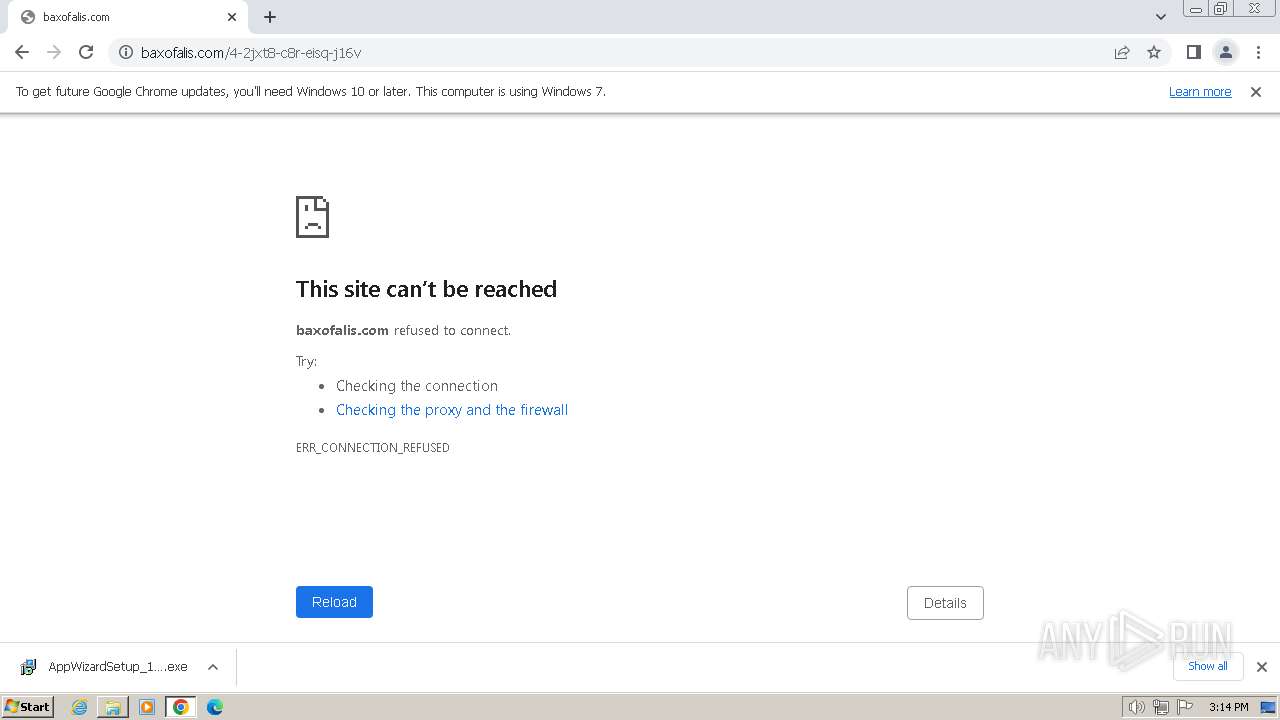This screenshot has width=1280, height=720.
Task: Open Microsoft Edge from the taskbar
Action: tap(214, 707)
